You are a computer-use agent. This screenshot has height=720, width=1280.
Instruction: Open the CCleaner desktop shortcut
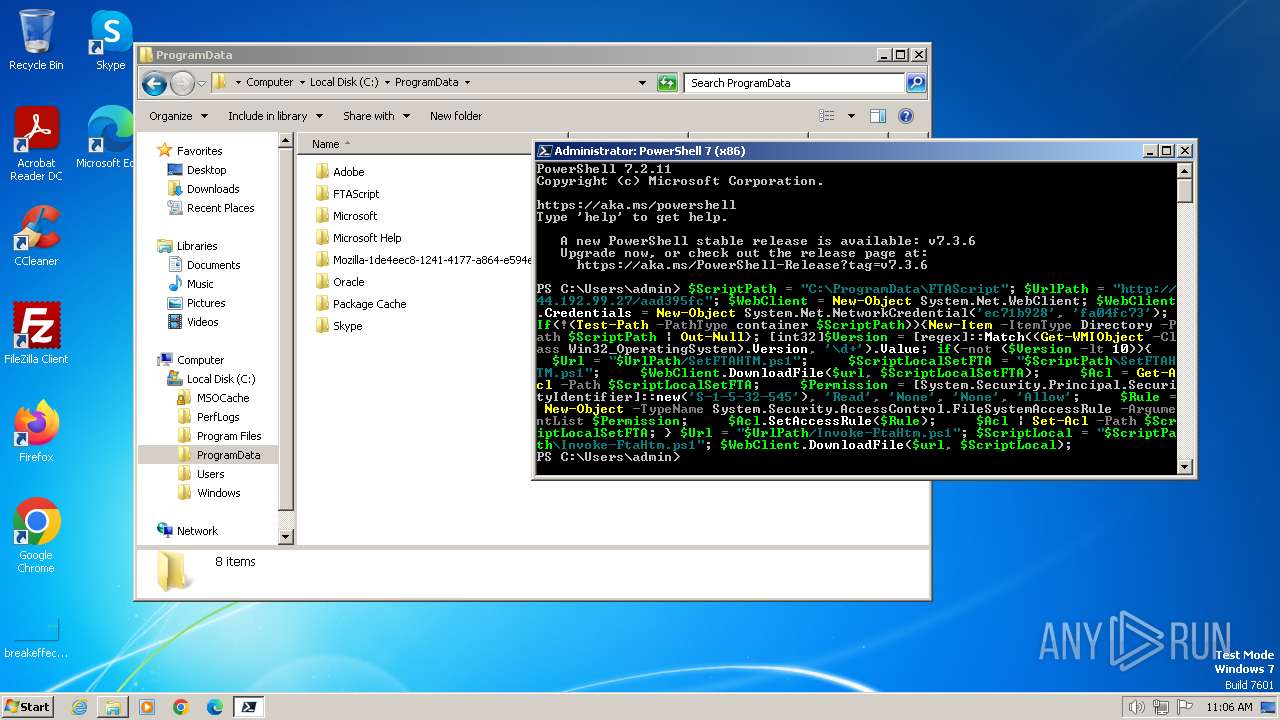click(36, 236)
